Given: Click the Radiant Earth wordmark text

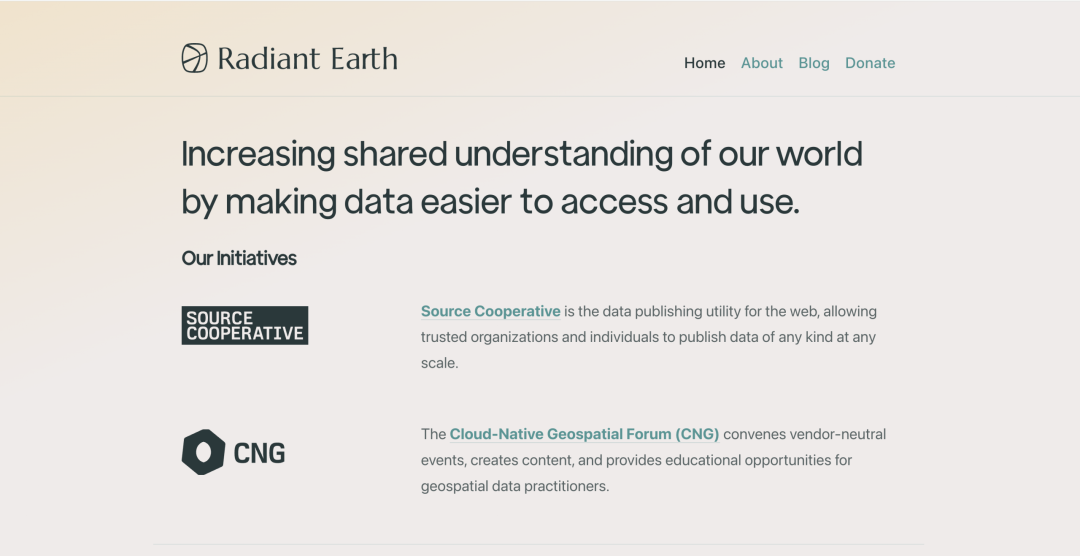Looking at the screenshot, I should point(307,59).
